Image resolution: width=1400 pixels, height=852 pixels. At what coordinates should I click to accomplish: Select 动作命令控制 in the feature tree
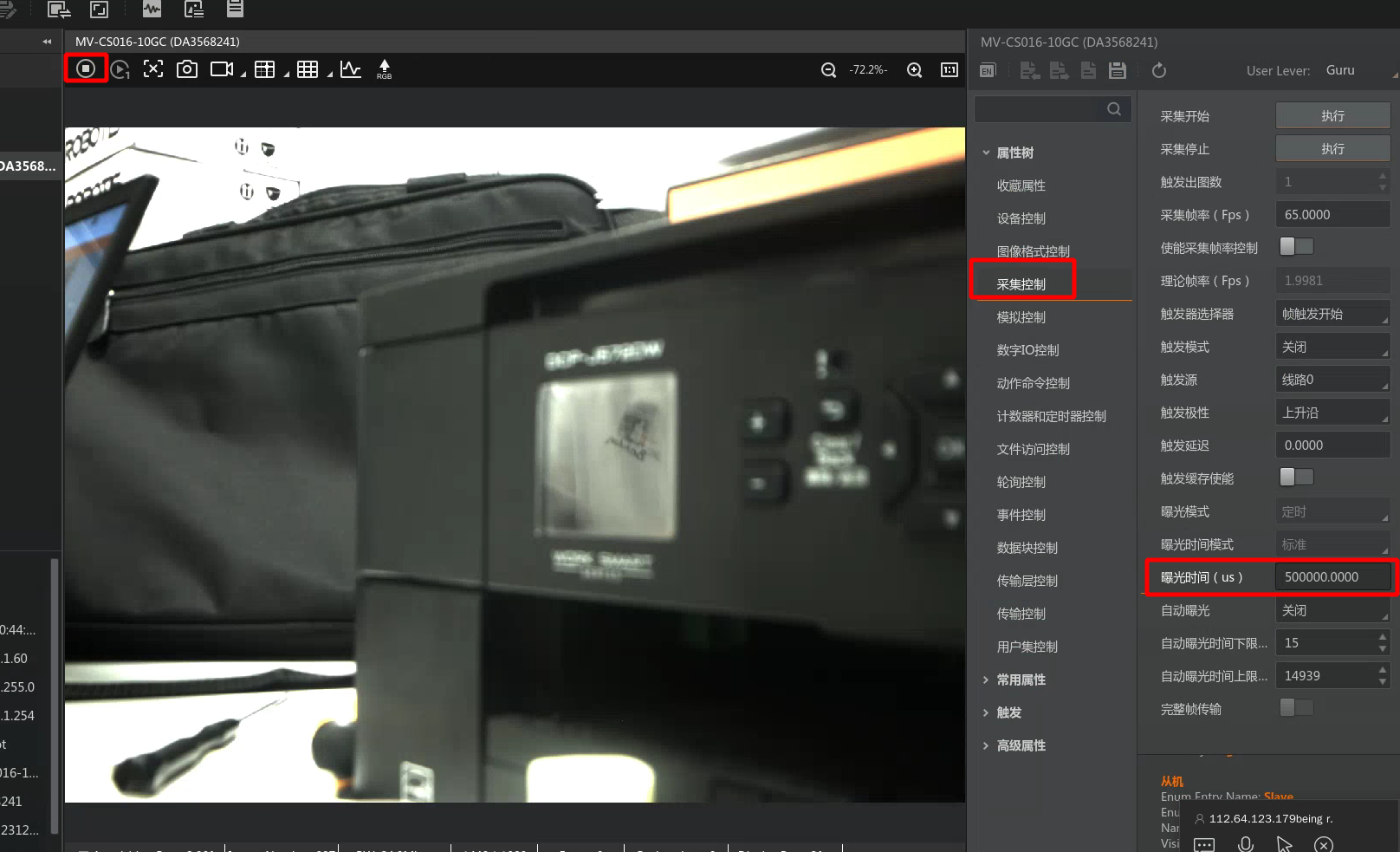click(x=1034, y=383)
